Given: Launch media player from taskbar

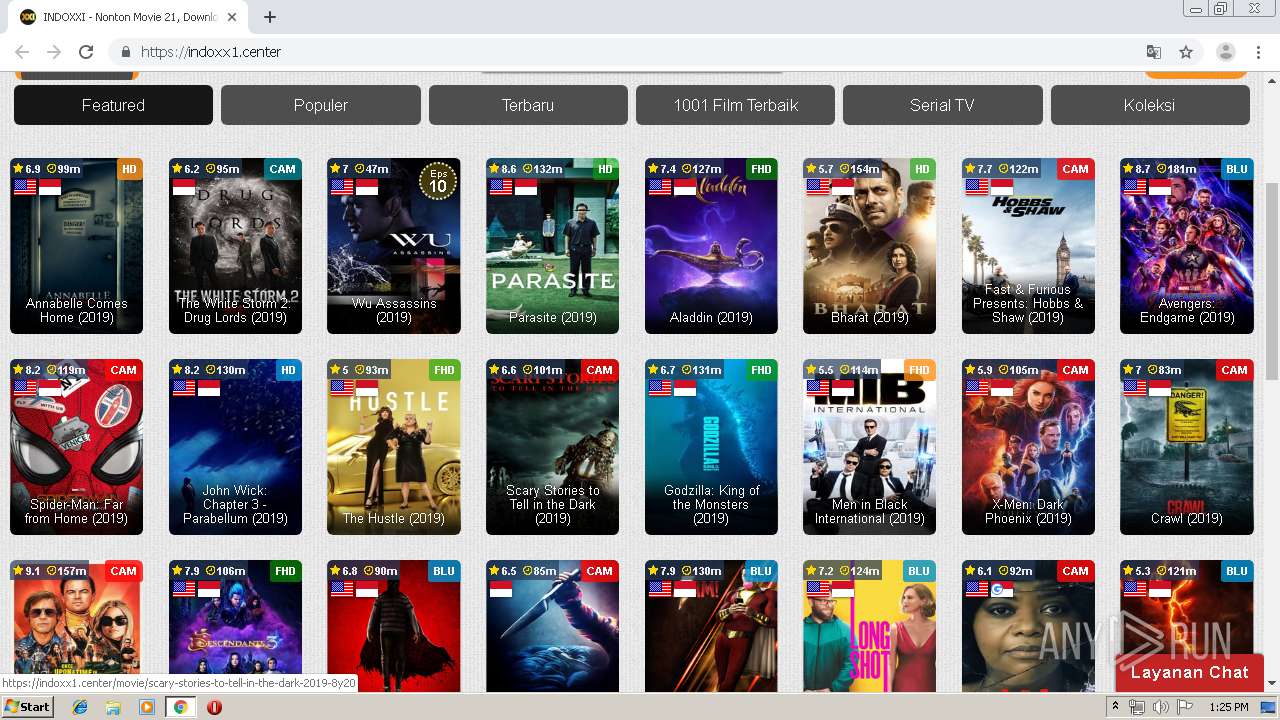Looking at the screenshot, I should tap(147, 707).
